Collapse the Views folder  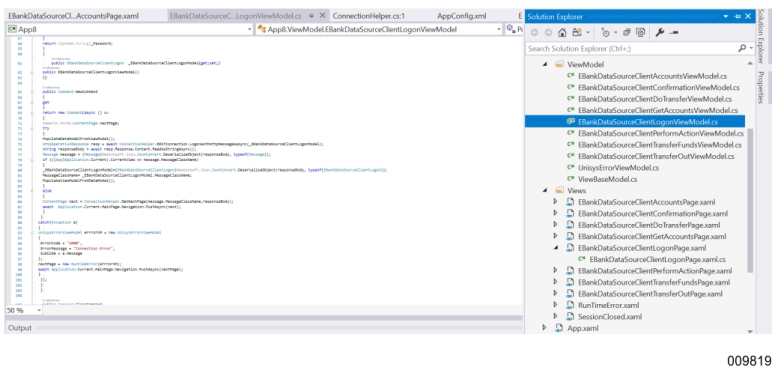click(544, 190)
